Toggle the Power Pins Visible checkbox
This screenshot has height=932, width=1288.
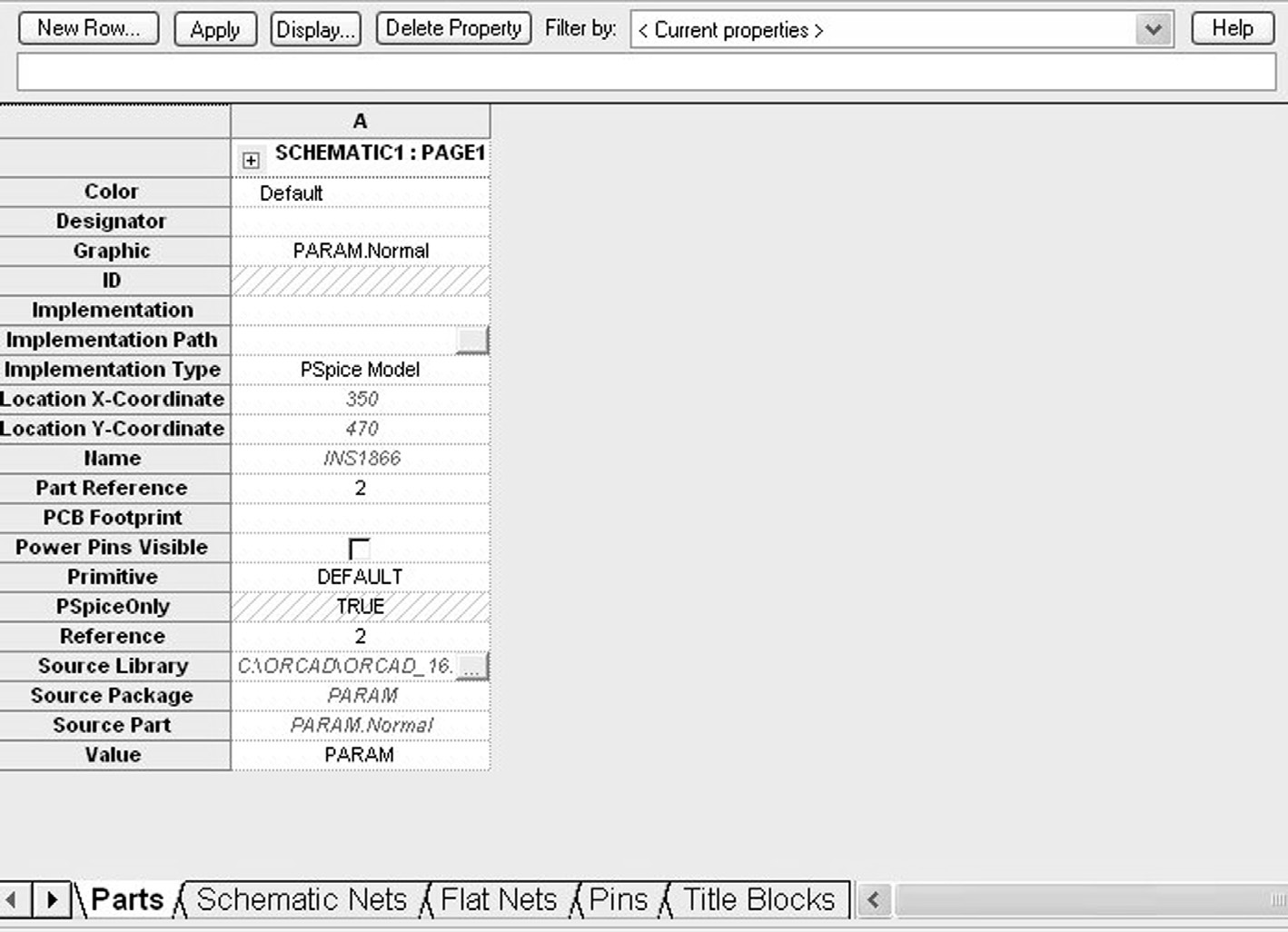tap(360, 548)
